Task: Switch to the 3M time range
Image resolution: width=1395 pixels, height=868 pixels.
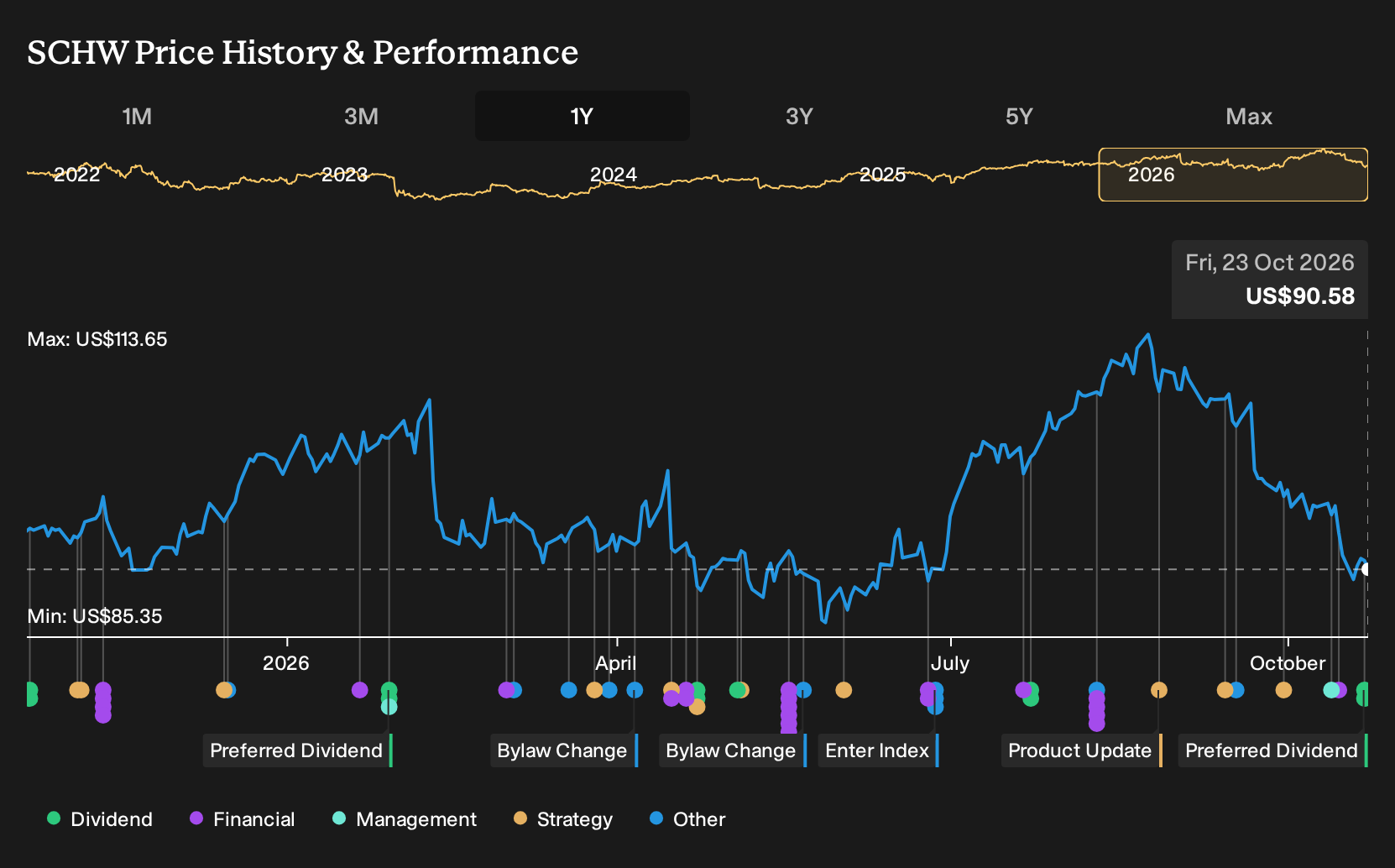Action: 361,116
